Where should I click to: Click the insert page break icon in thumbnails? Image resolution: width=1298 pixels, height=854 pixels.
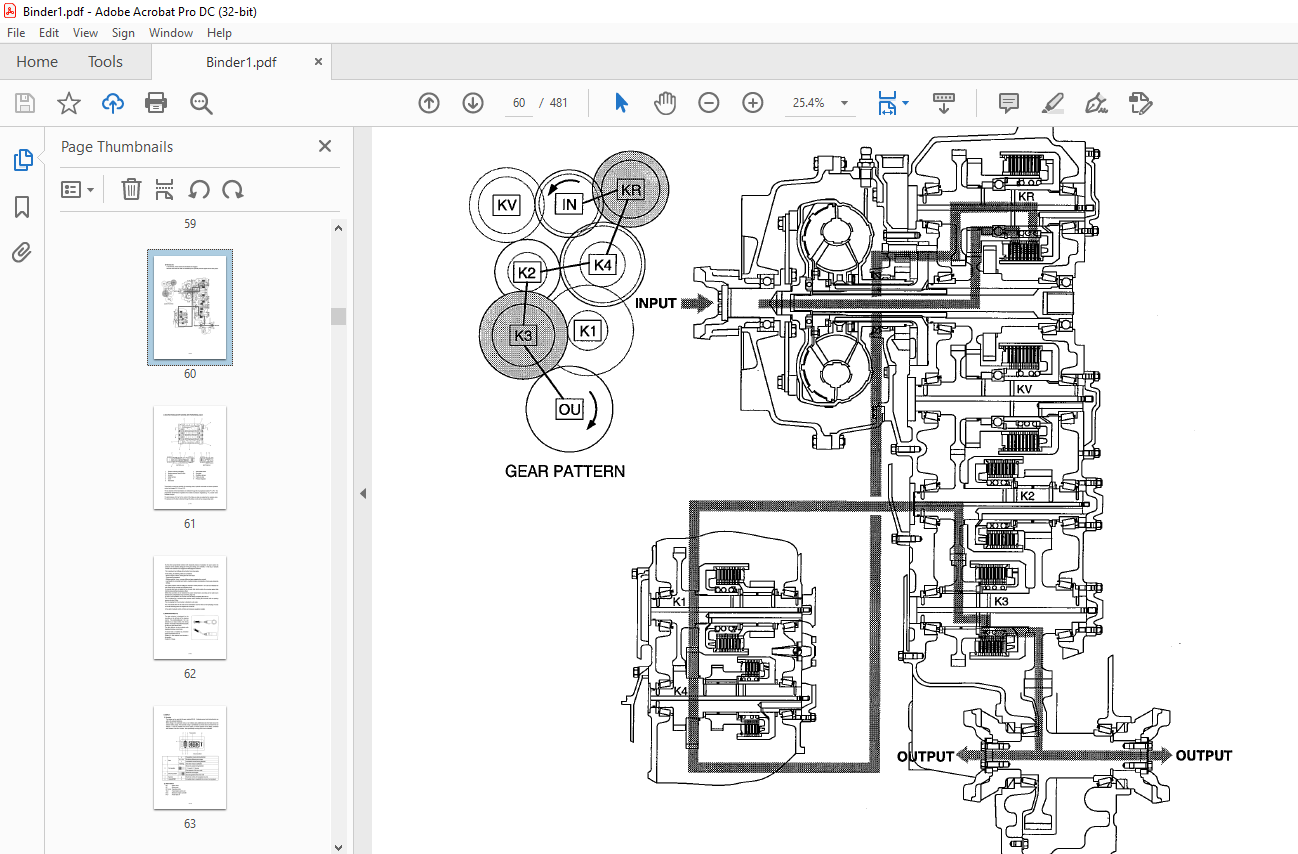coord(165,189)
